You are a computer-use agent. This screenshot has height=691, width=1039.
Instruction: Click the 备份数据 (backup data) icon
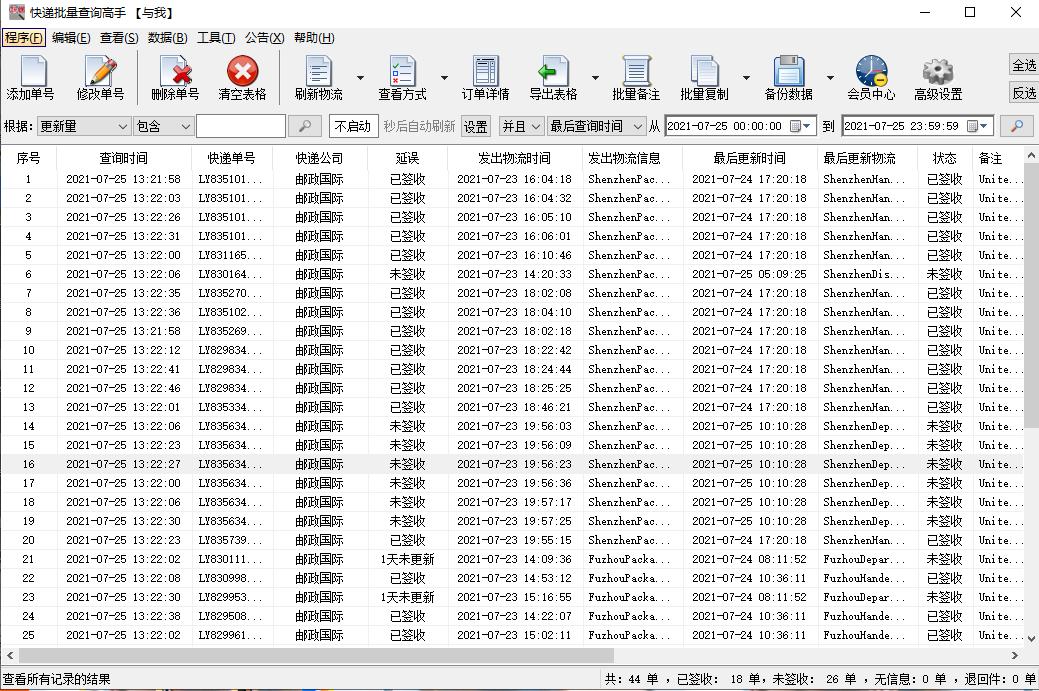pyautogui.click(x=789, y=77)
